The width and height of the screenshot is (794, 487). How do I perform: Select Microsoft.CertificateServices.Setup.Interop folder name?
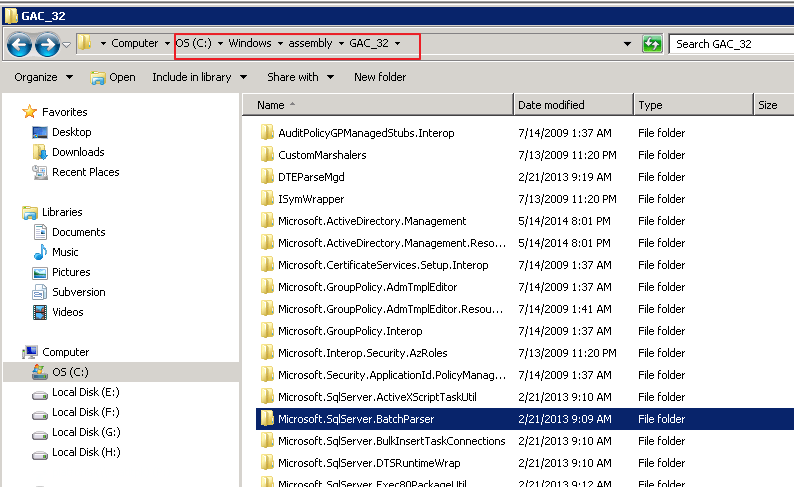tap(383, 265)
